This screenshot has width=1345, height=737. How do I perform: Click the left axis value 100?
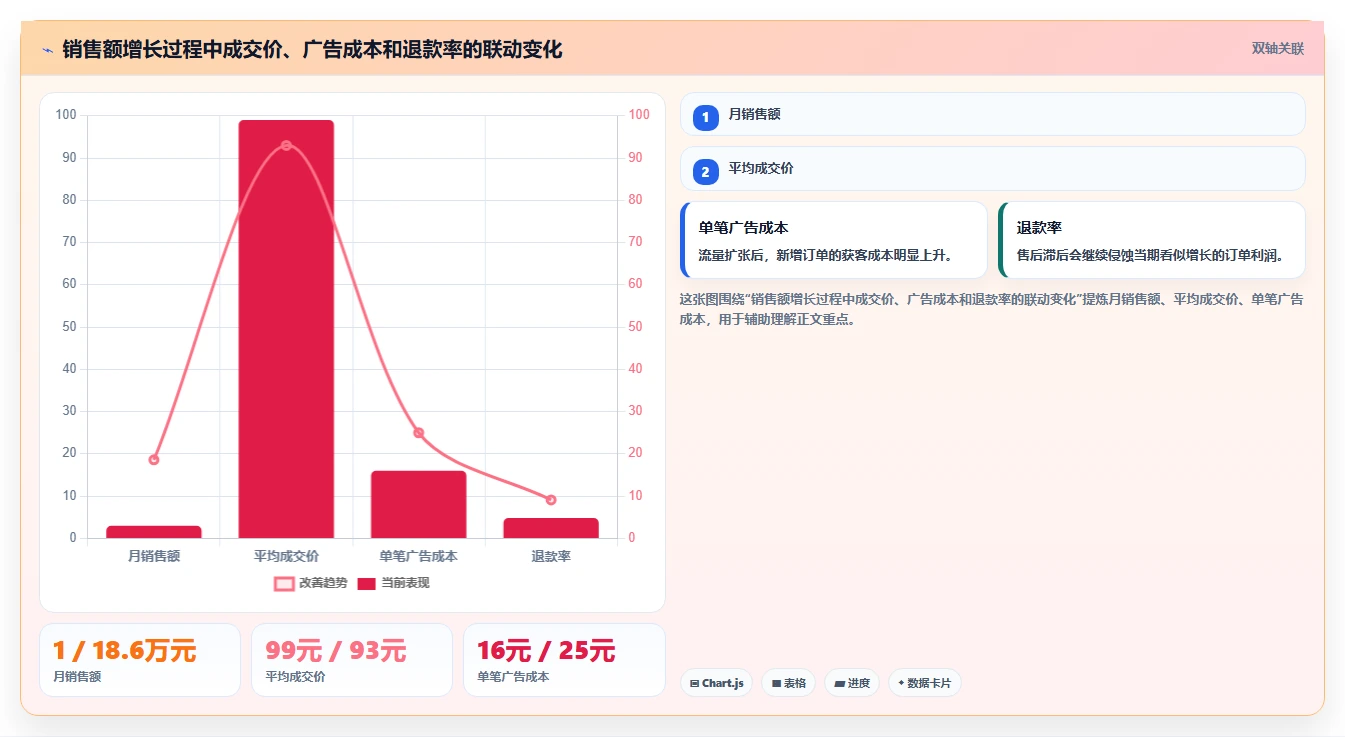click(x=66, y=115)
